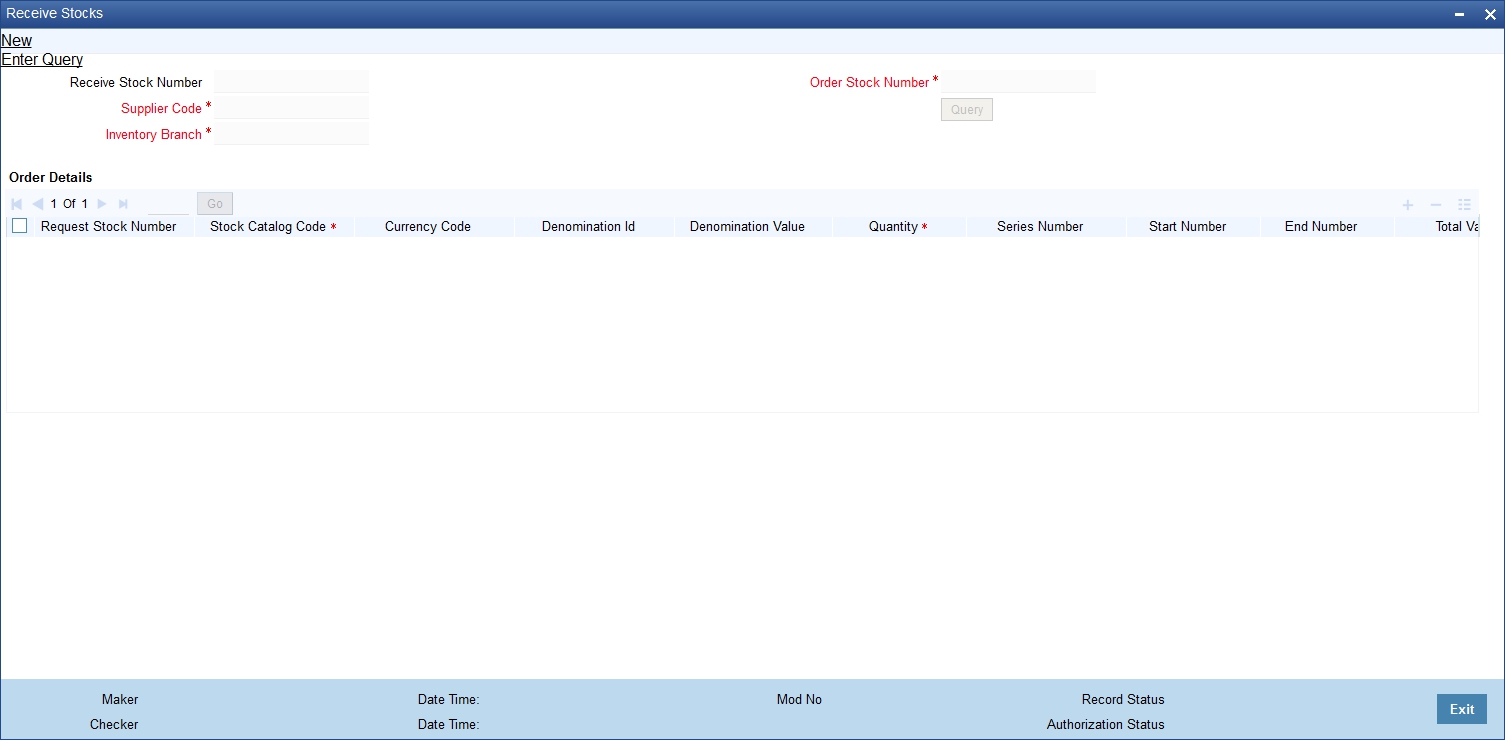Focus the Supplier Code field
The width and height of the screenshot is (1505, 740).
coord(292,108)
